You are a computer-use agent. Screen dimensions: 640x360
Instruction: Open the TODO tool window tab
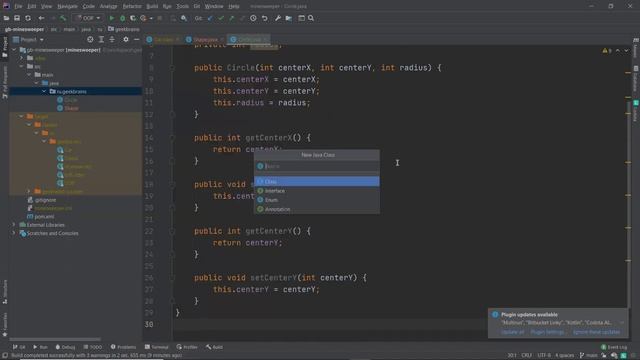(x=93, y=347)
